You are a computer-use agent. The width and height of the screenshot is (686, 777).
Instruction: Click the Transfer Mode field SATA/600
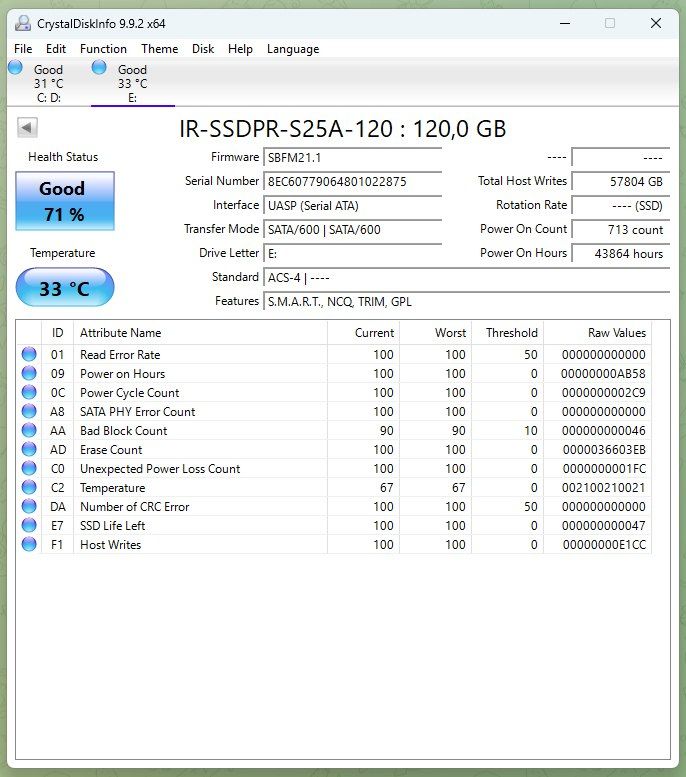click(352, 229)
